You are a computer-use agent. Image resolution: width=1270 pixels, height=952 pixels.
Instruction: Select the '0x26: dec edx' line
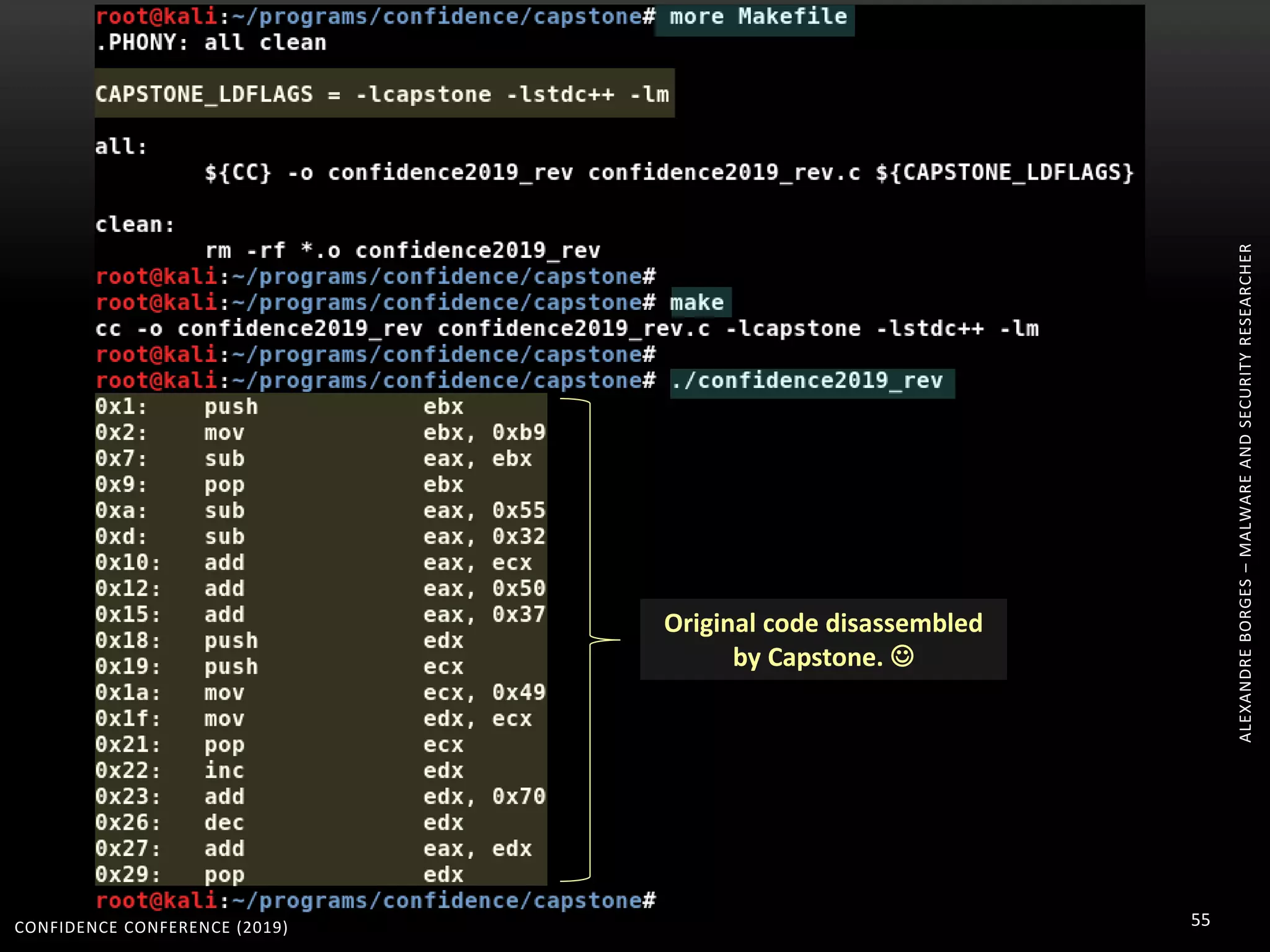[x=280, y=823]
